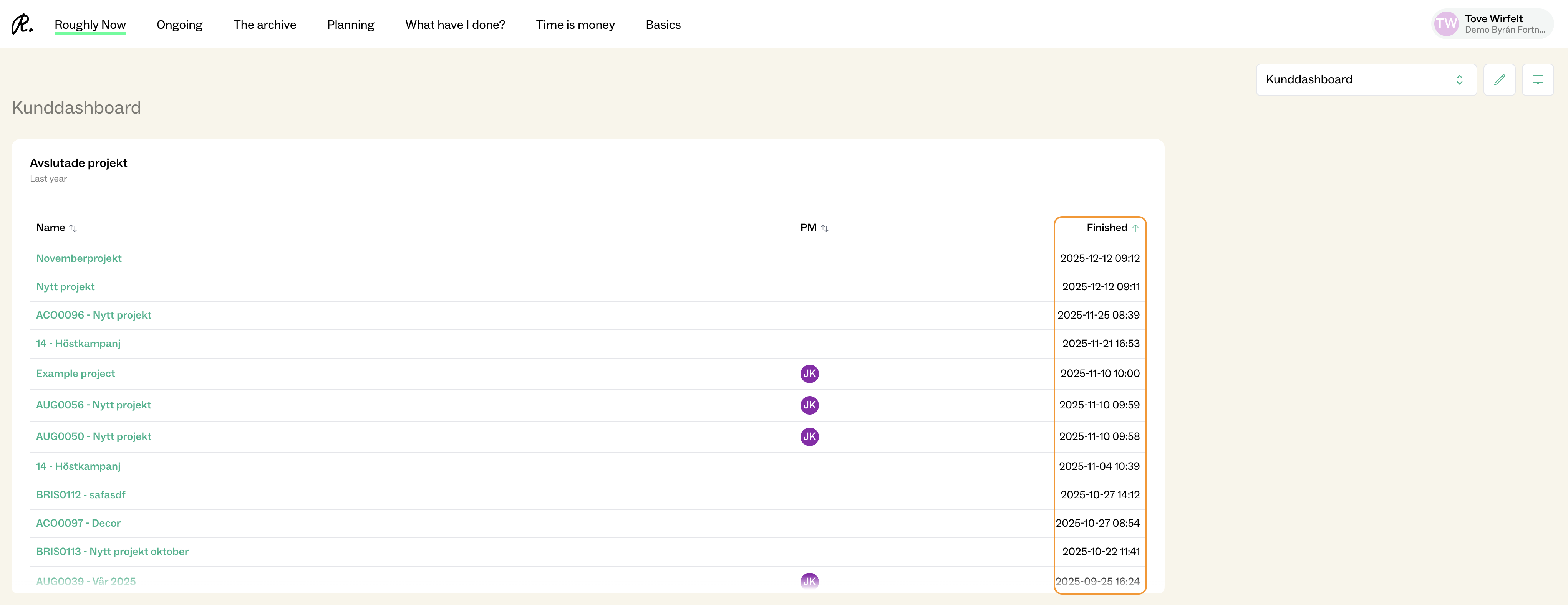
Task: Sort by PM column arrows
Action: click(825, 229)
